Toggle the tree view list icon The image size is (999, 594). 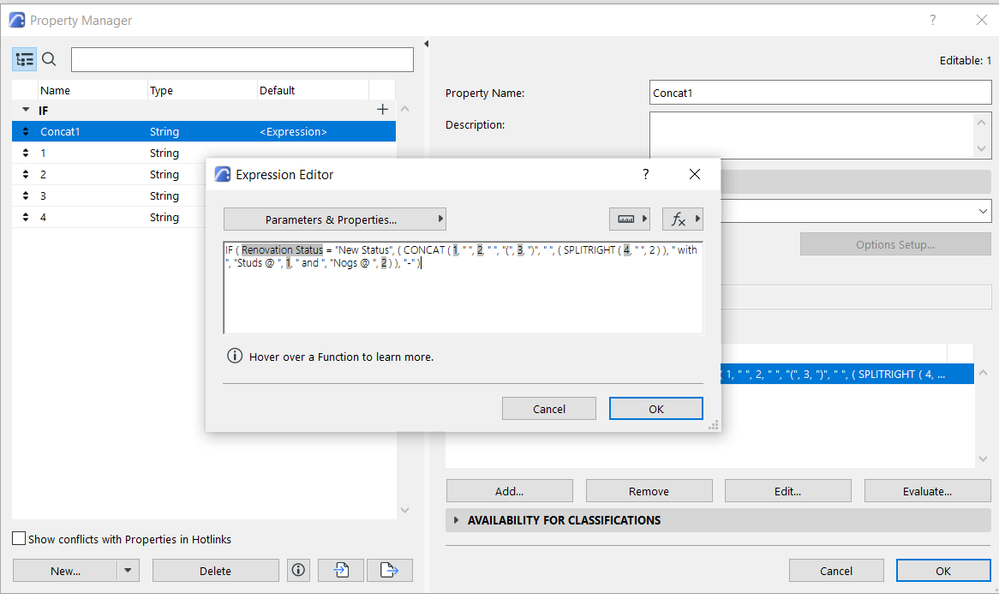click(24, 59)
